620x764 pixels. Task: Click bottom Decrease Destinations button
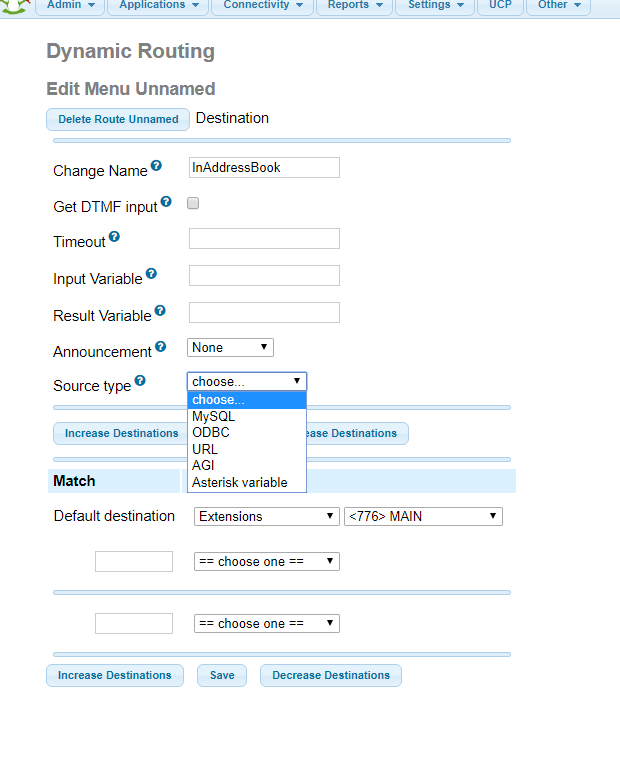pos(331,676)
